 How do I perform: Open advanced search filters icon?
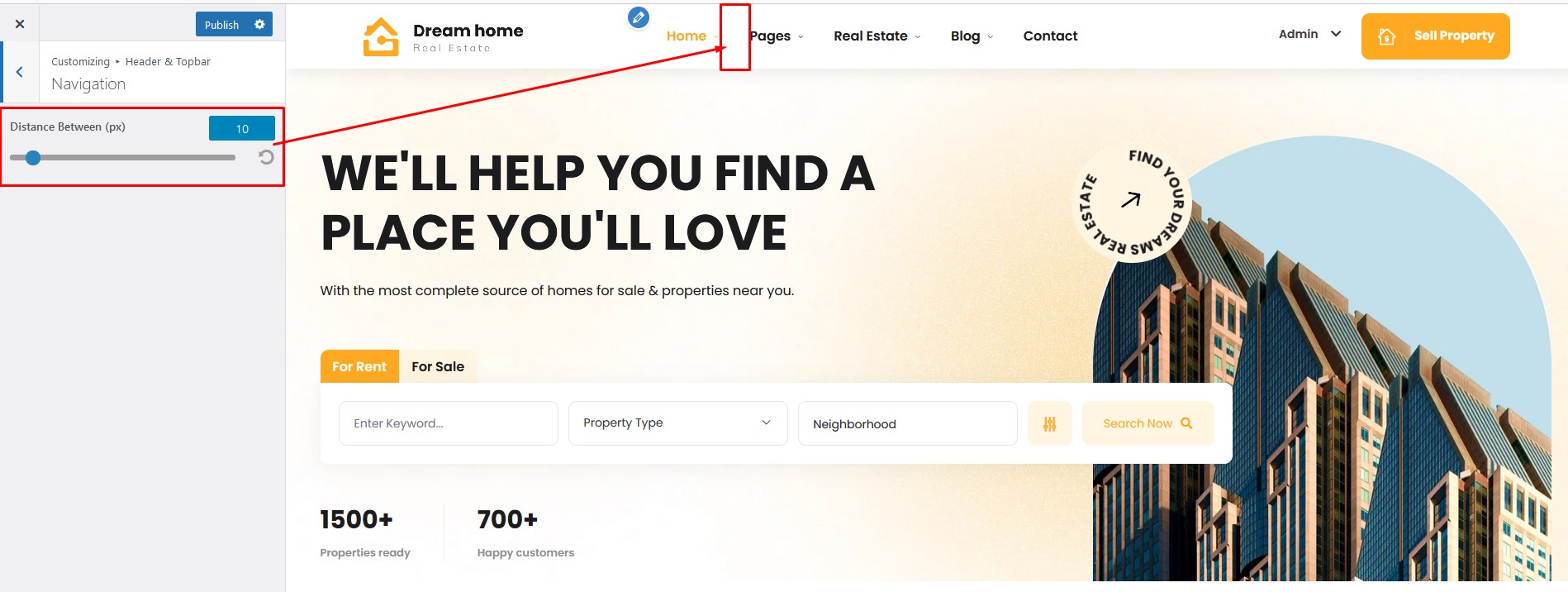[1049, 423]
